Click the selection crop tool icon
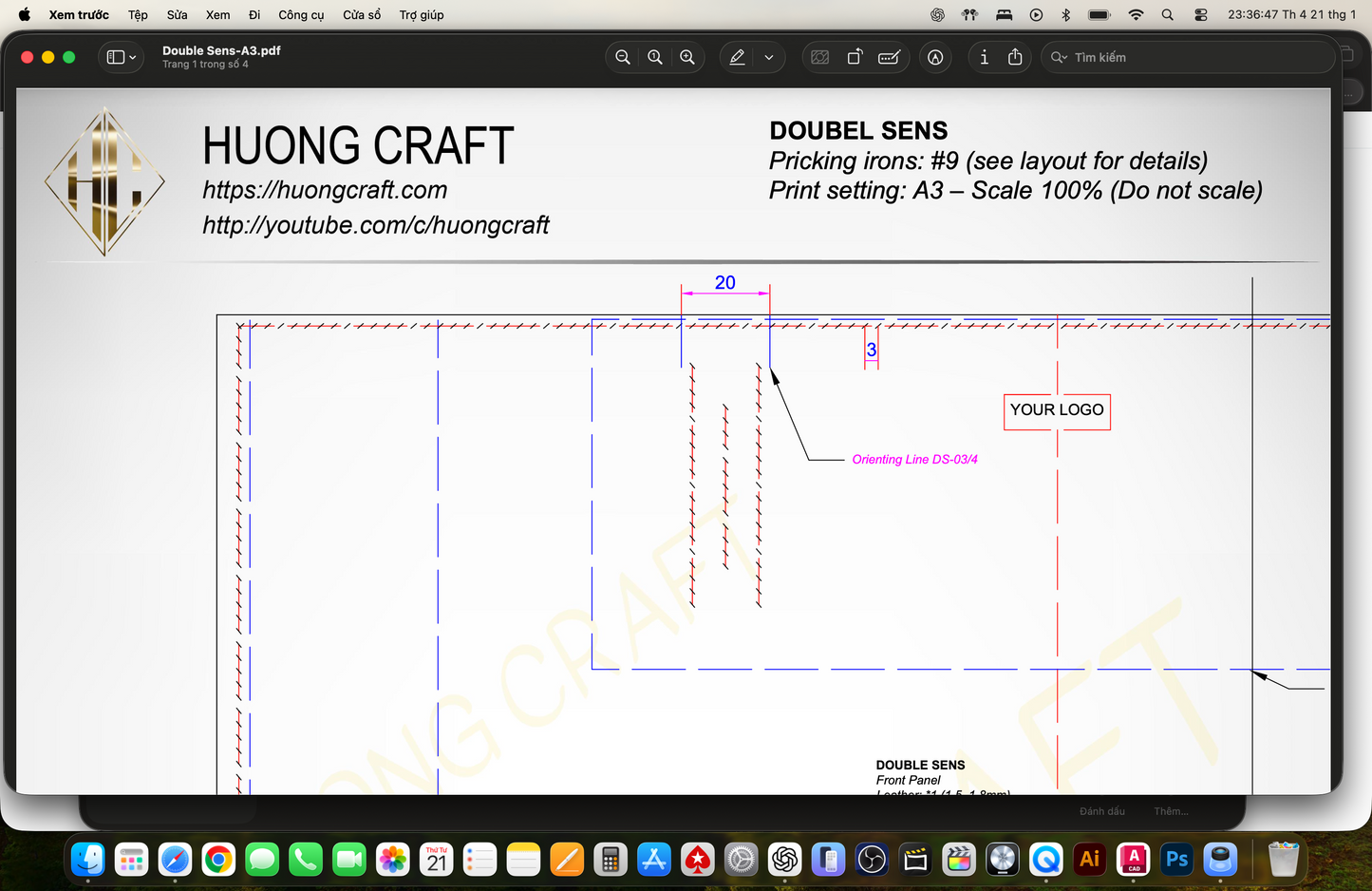The width and height of the screenshot is (1372, 891). [x=819, y=57]
